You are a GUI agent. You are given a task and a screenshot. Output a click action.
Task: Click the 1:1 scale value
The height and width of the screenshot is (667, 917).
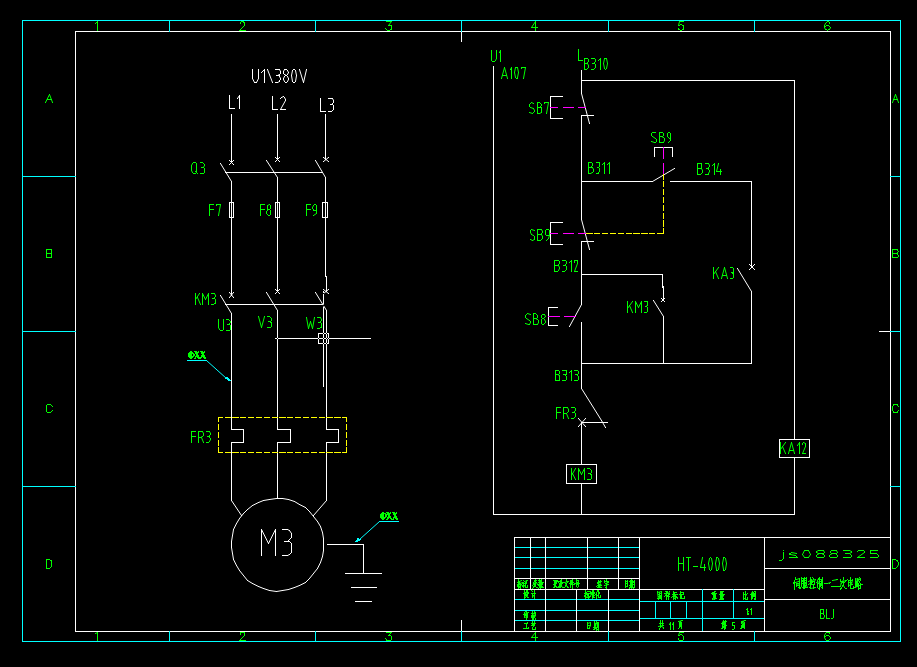coord(749,611)
